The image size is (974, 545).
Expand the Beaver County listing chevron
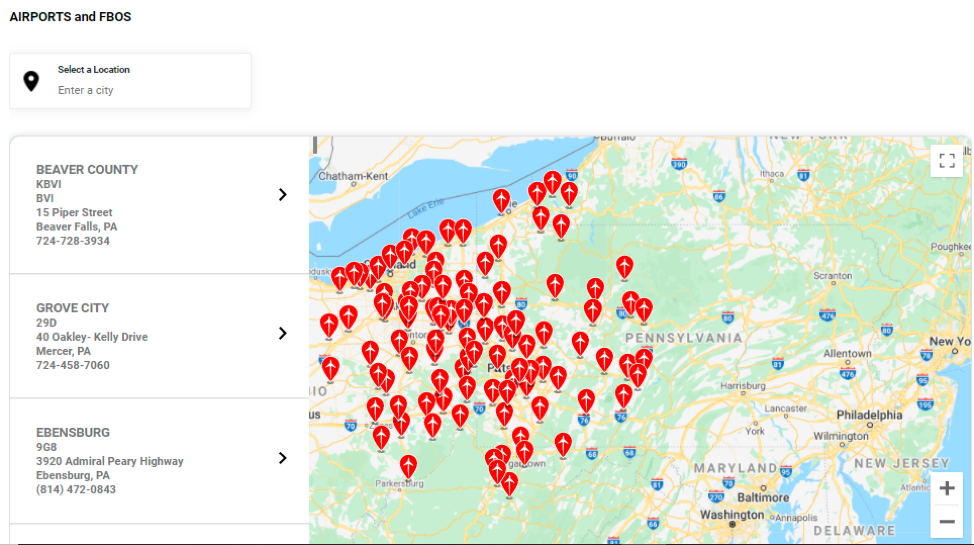(x=283, y=195)
